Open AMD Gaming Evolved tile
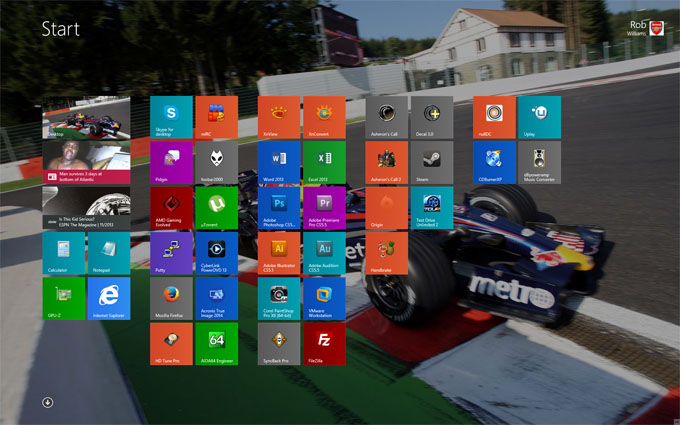The image size is (680, 425). tap(171, 208)
